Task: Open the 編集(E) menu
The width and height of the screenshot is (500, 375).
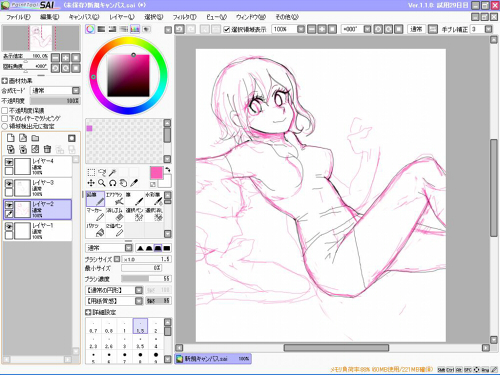Action: pos(49,17)
